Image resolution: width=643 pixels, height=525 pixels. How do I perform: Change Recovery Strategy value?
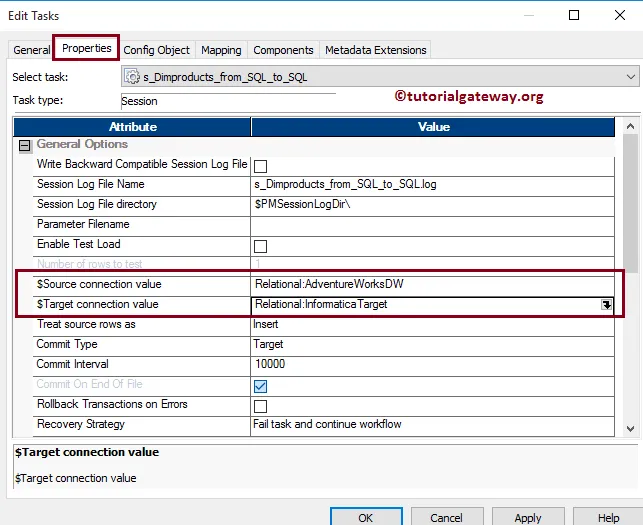[432, 425]
